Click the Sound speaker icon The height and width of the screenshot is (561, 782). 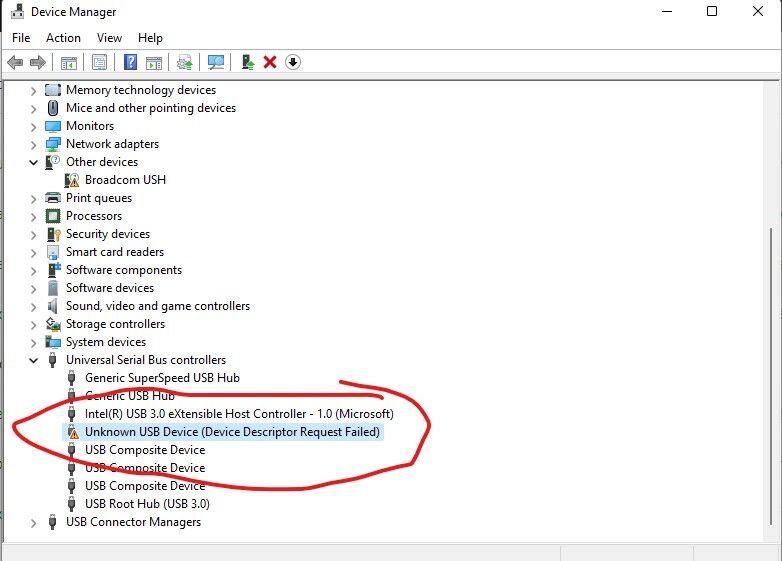(x=52, y=306)
